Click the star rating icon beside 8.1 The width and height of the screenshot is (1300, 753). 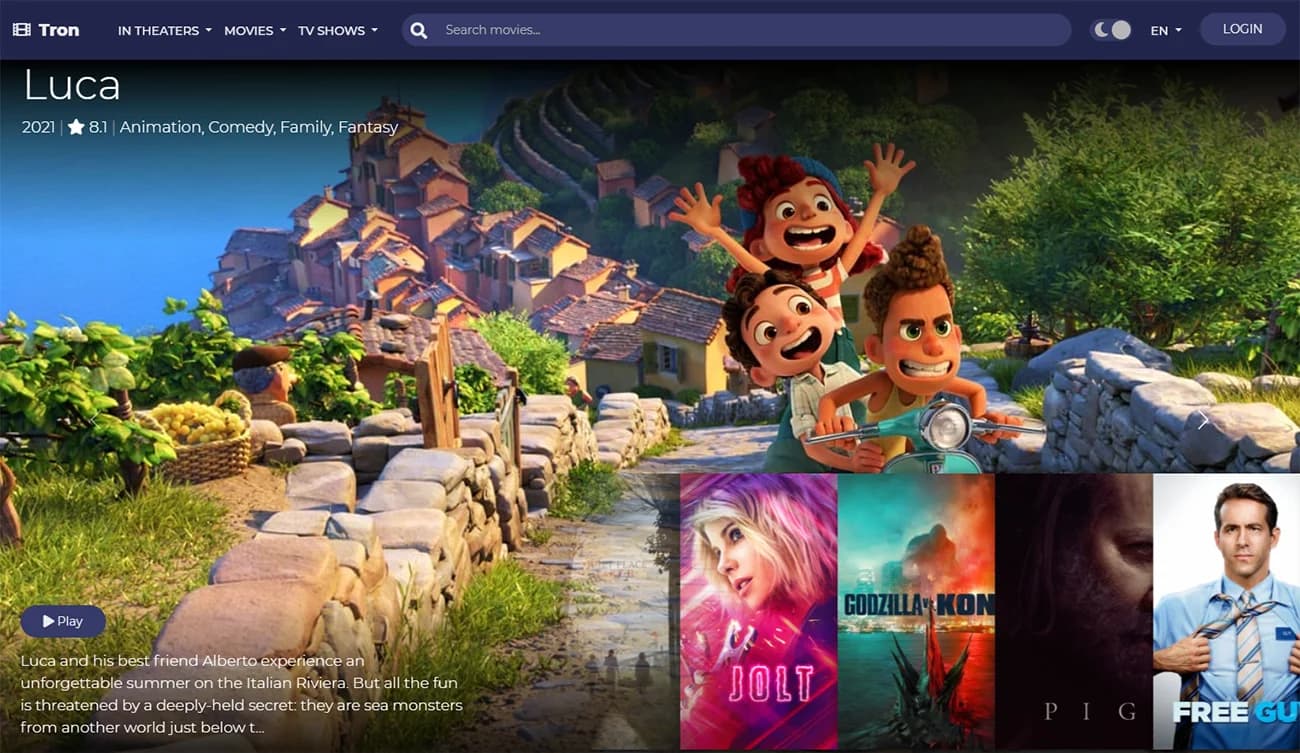tap(76, 127)
